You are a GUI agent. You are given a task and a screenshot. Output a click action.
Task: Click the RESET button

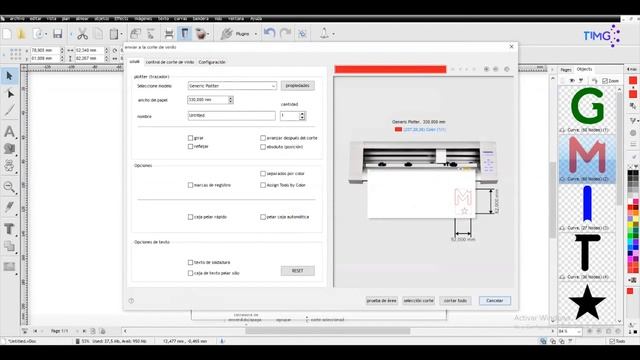(298, 271)
